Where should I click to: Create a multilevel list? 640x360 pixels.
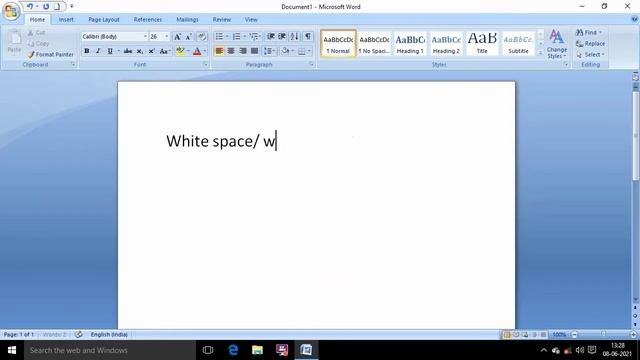pyautogui.click(x=253, y=37)
